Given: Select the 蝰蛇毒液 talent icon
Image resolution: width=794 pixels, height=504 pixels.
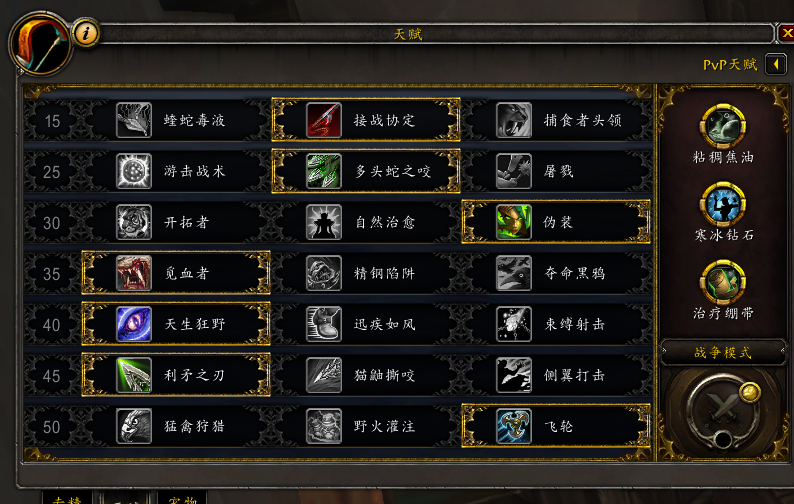Looking at the screenshot, I should [134, 120].
